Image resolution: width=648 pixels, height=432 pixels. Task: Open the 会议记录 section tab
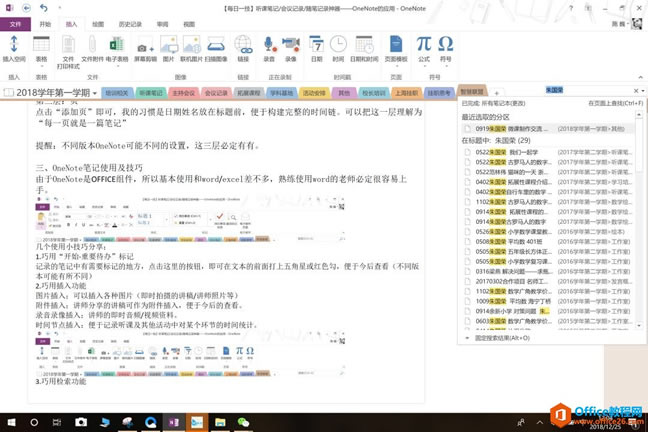click(216, 93)
